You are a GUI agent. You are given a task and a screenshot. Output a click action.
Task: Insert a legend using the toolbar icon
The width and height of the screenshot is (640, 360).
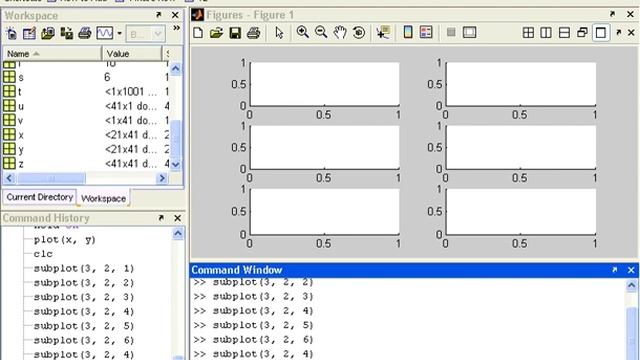pos(426,32)
